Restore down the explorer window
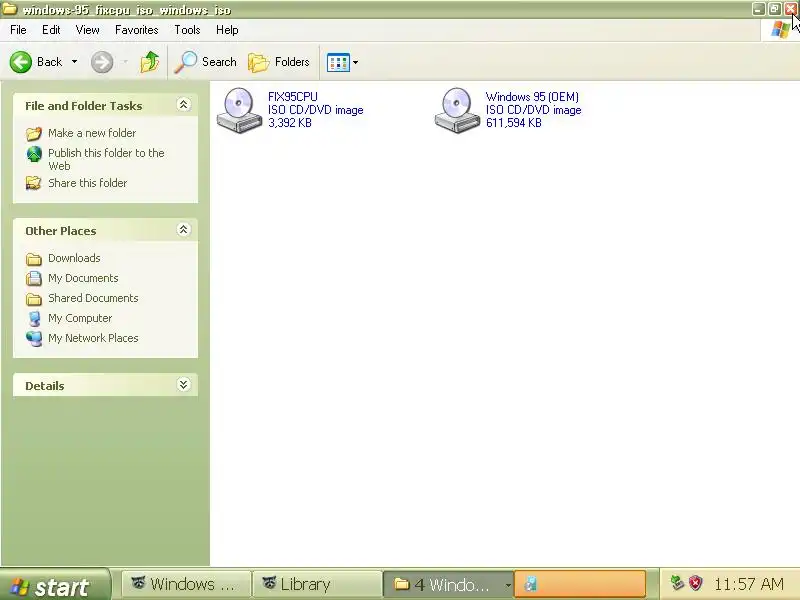The image size is (800, 600). click(774, 9)
